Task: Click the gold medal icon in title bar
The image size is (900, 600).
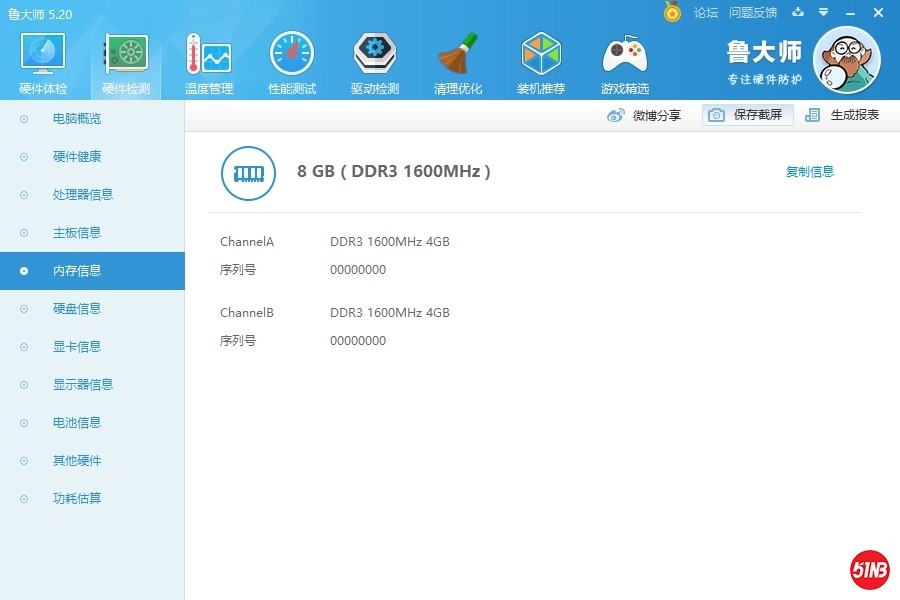Action: [672, 12]
